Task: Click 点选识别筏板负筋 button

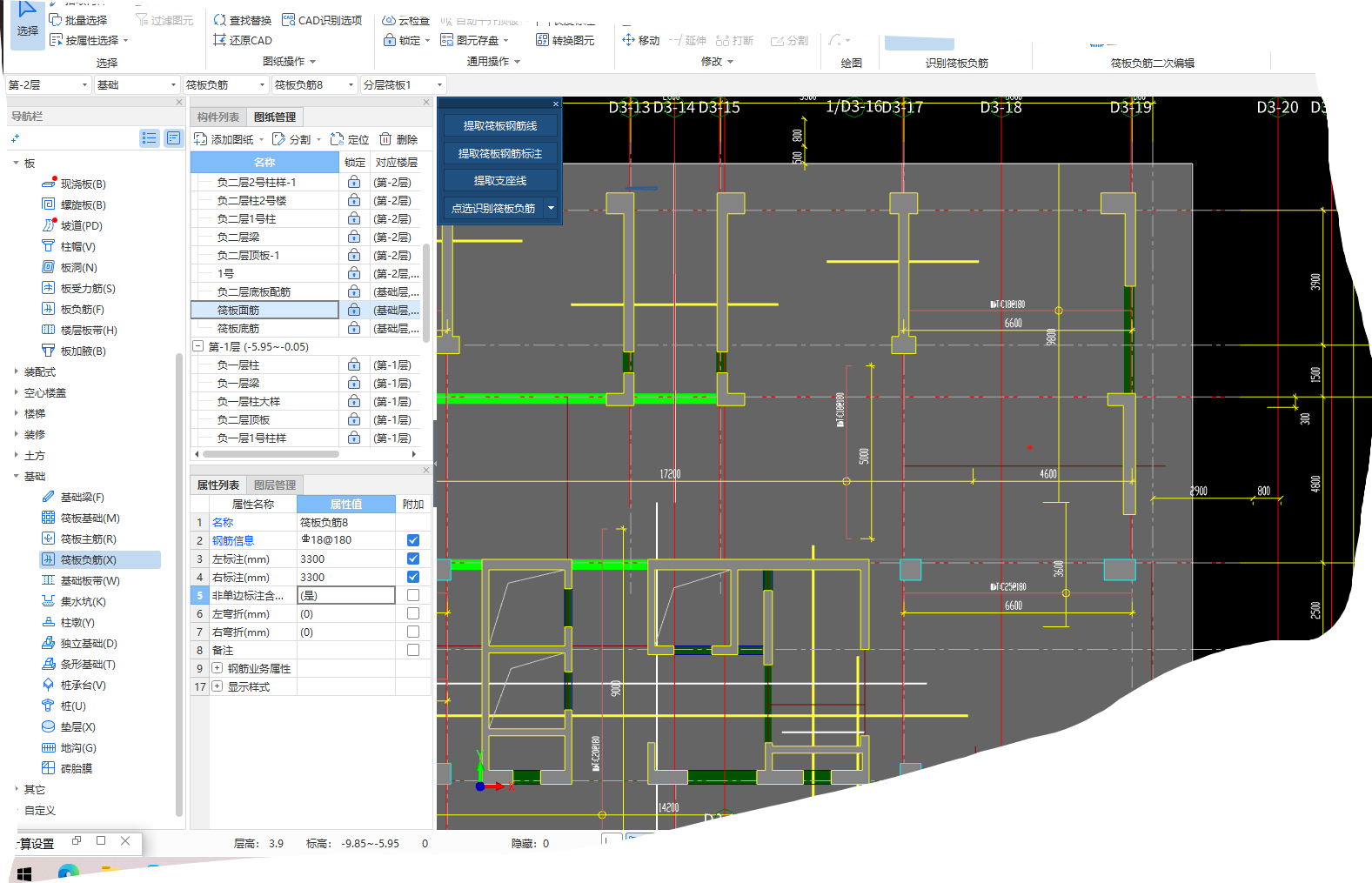Action: pos(493,208)
